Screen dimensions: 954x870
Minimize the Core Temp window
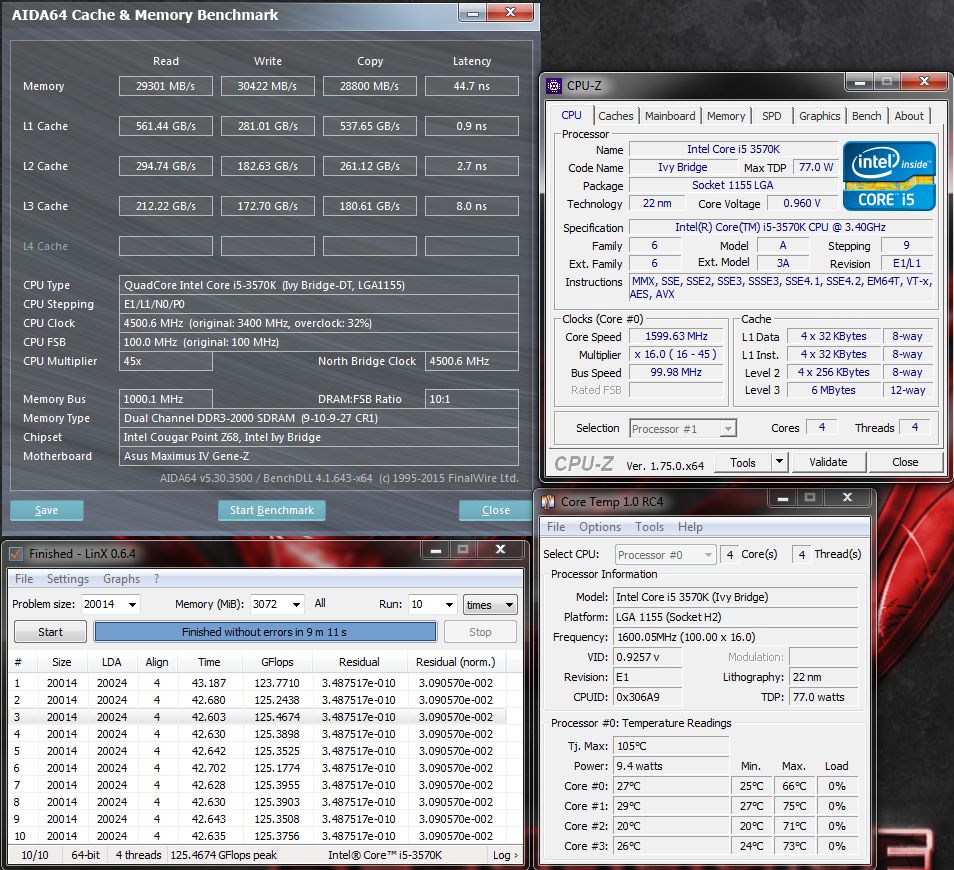(783, 498)
